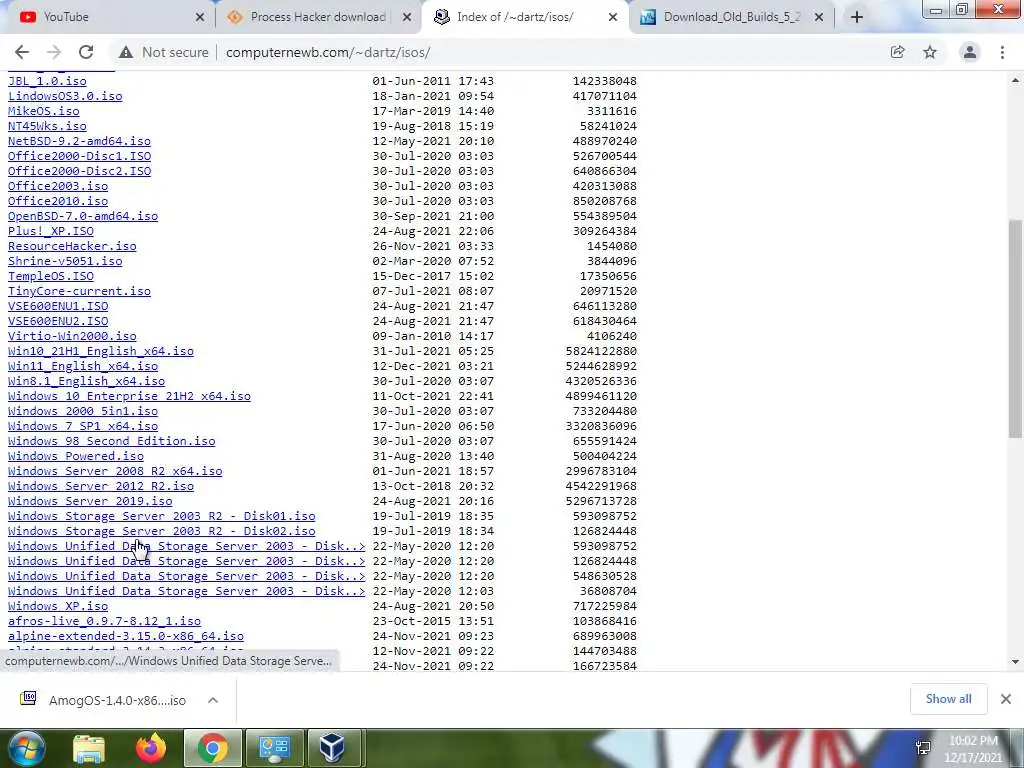Click the Win11_English_x64.iso link

(x=83, y=366)
